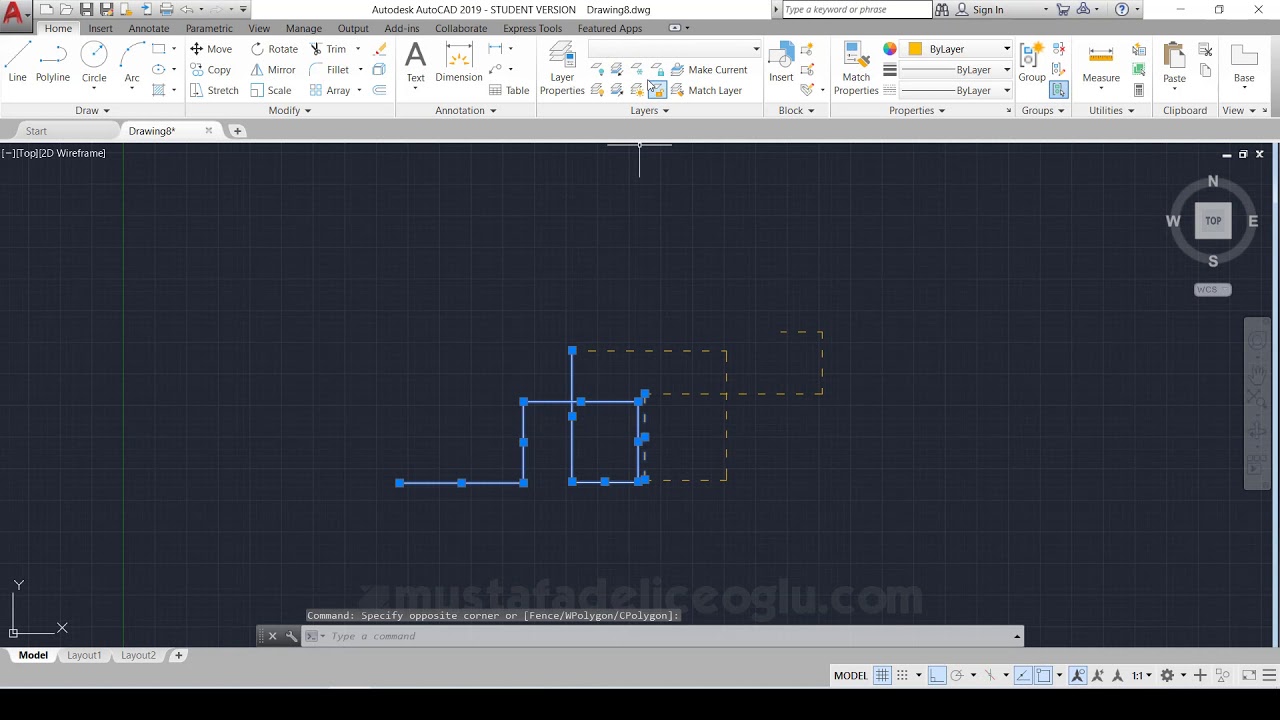Switch to the Layout1 tab

[x=84, y=655]
